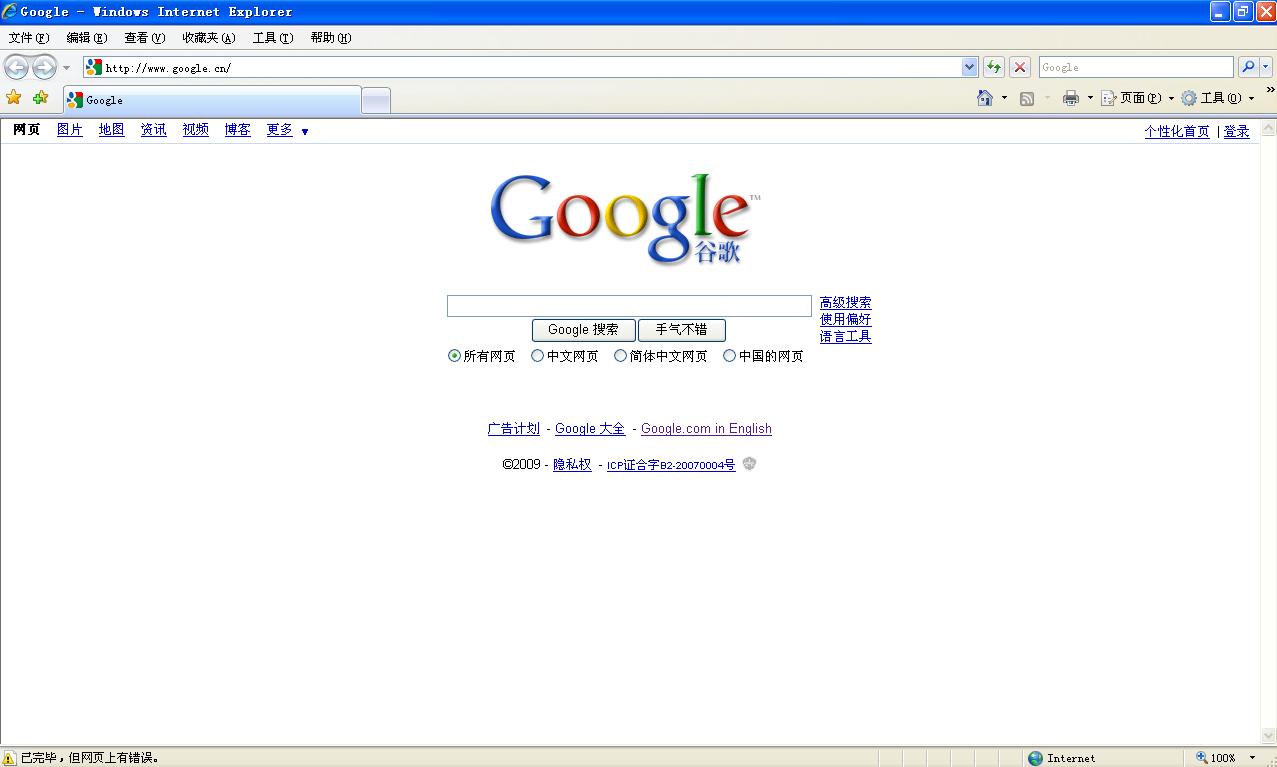Screen dimensions: 1277x767
Task: Open the 博客 link
Action: (238, 130)
